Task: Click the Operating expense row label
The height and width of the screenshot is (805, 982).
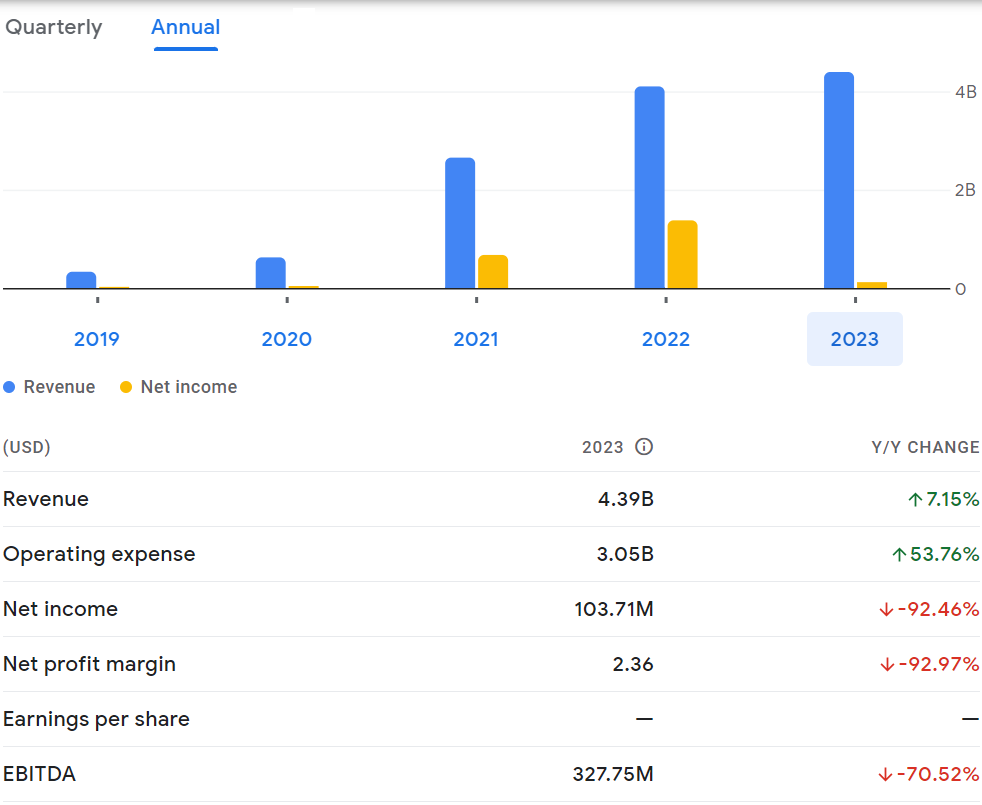Action: coord(99,554)
